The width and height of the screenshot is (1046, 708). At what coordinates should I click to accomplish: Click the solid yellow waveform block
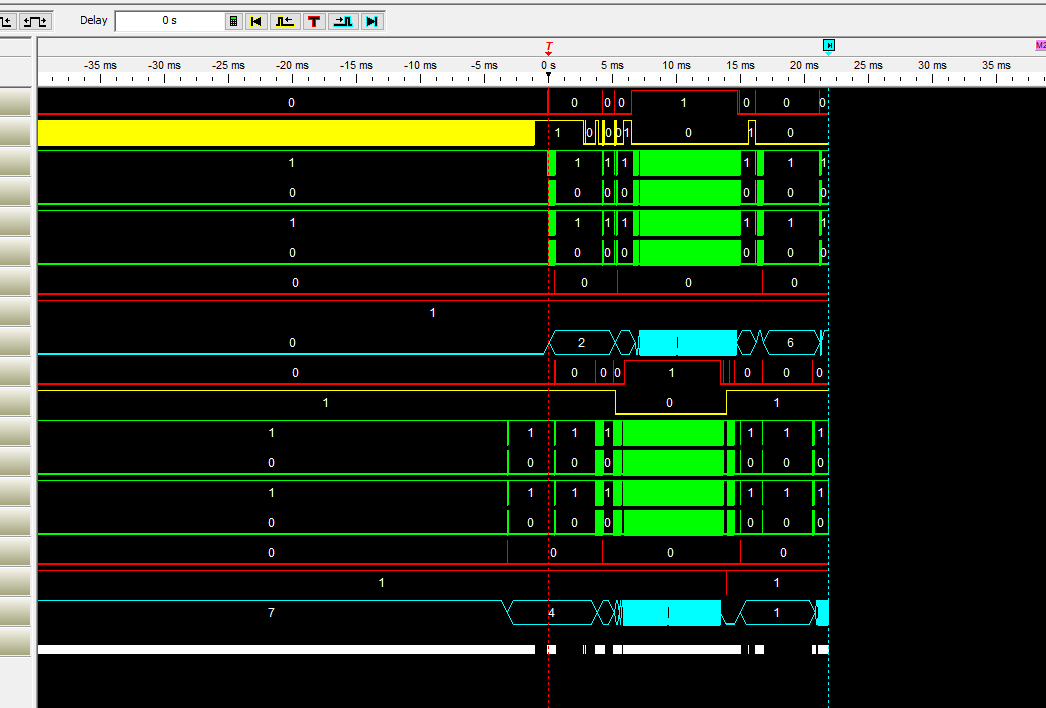[x=286, y=133]
